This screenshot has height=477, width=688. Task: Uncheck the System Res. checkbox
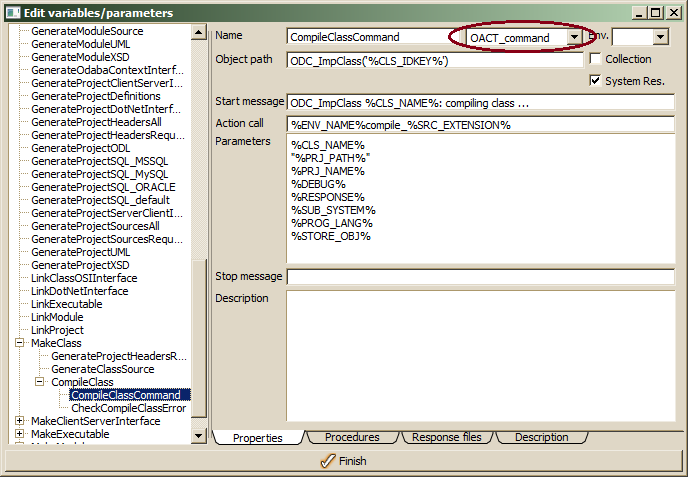[596, 81]
